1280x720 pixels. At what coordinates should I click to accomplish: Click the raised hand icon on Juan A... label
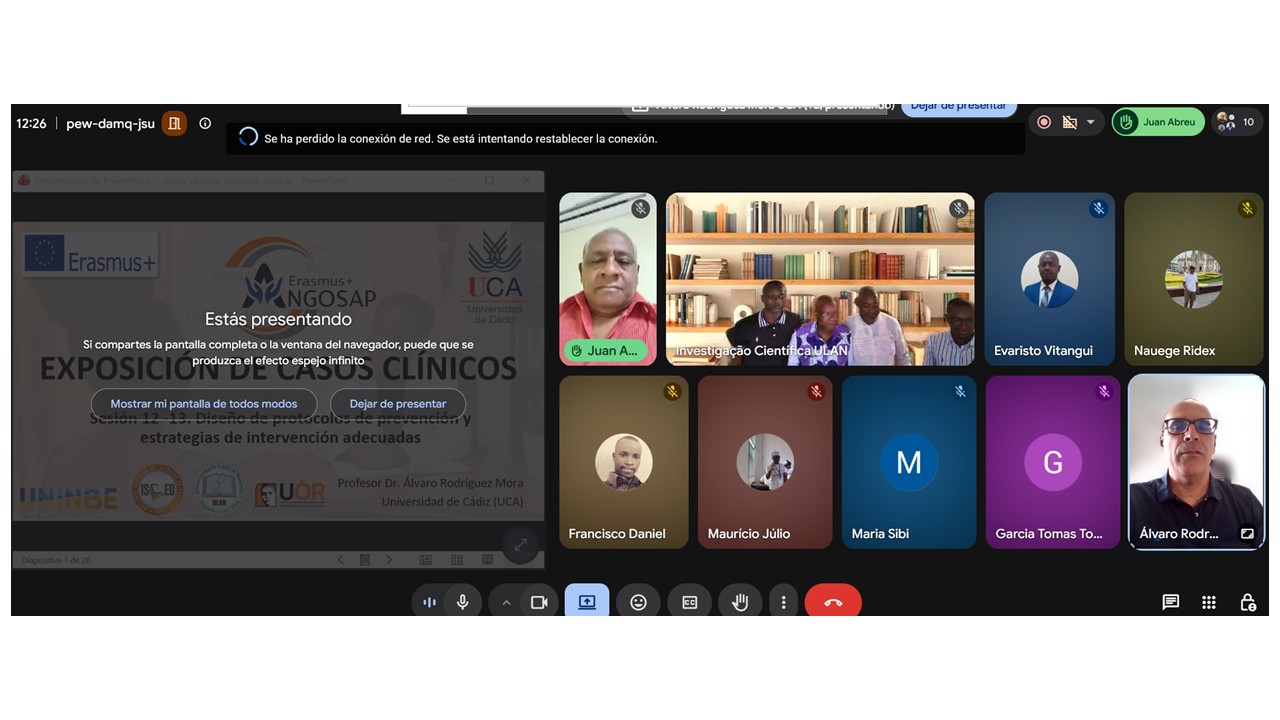pos(577,351)
